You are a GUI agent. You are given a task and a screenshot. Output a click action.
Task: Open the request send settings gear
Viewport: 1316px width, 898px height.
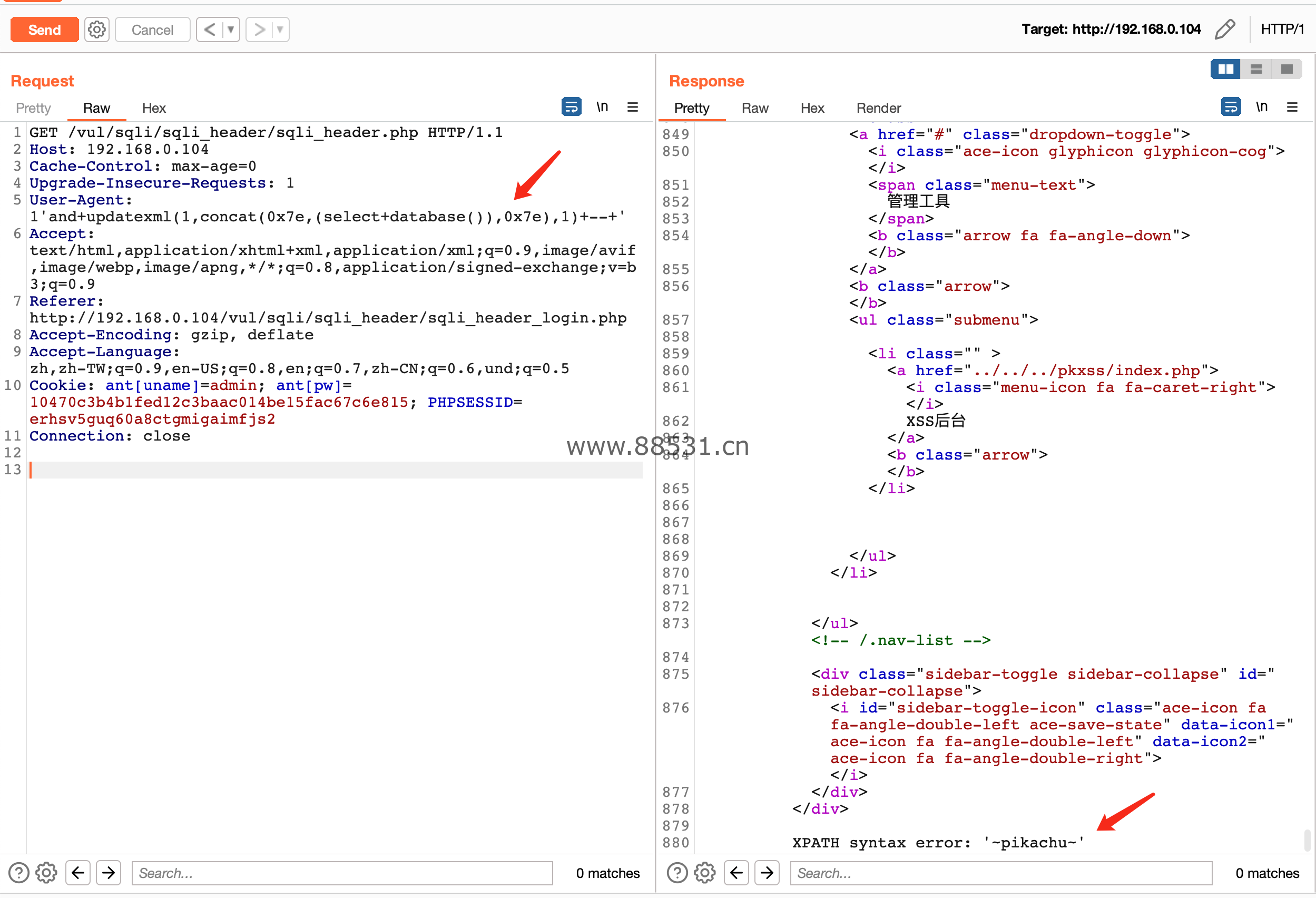point(97,30)
